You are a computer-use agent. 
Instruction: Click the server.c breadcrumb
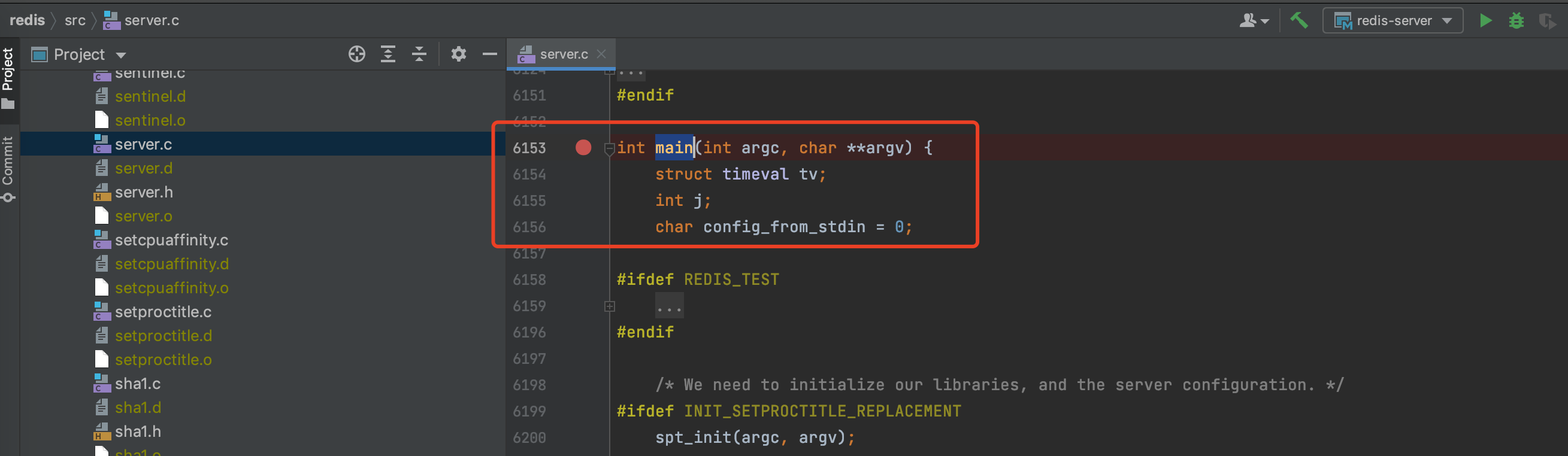click(x=141, y=21)
